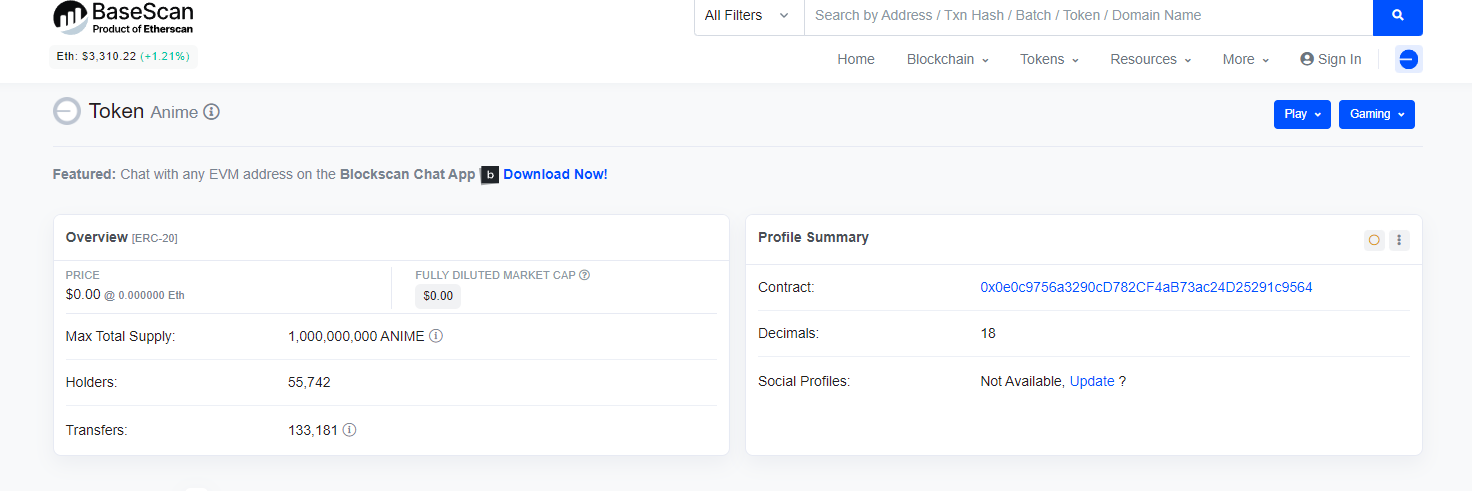1472x491 pixels.
Task: Click the Base network round icon
Action: coord(1408,60)
